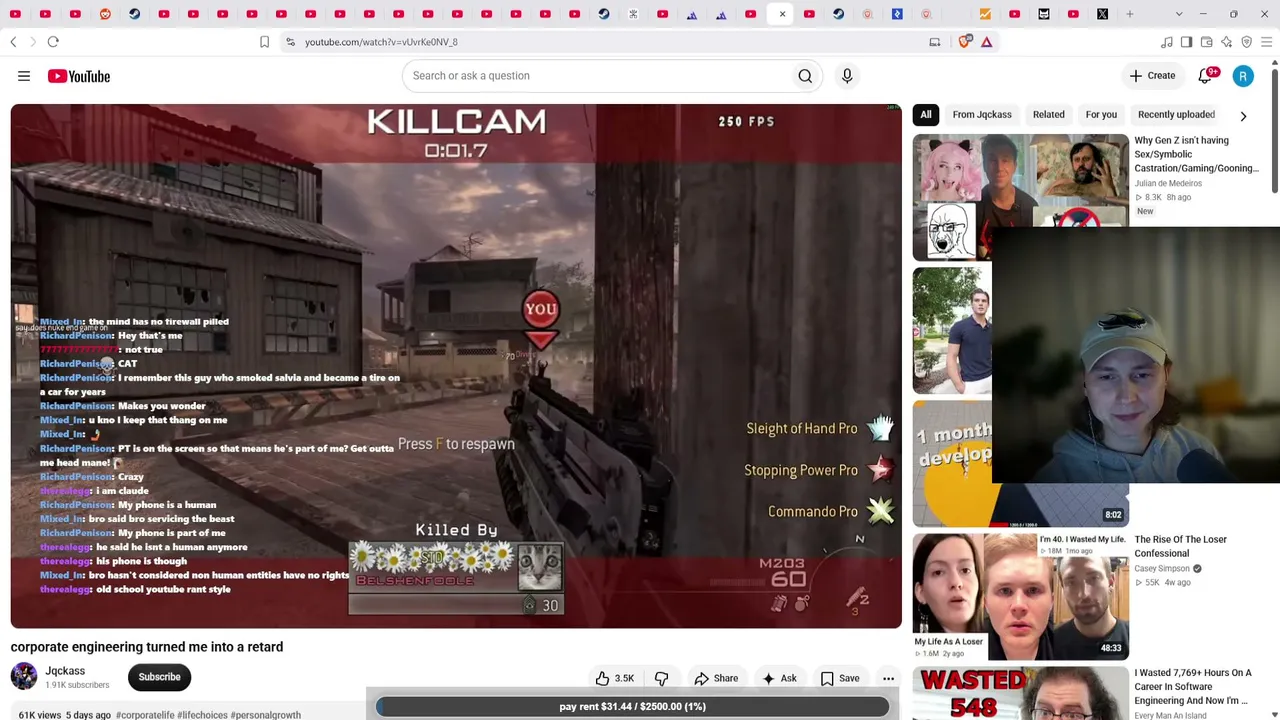
Task: Open the 'WASTED 548' video thumbnail
Action: (1020, 693)
